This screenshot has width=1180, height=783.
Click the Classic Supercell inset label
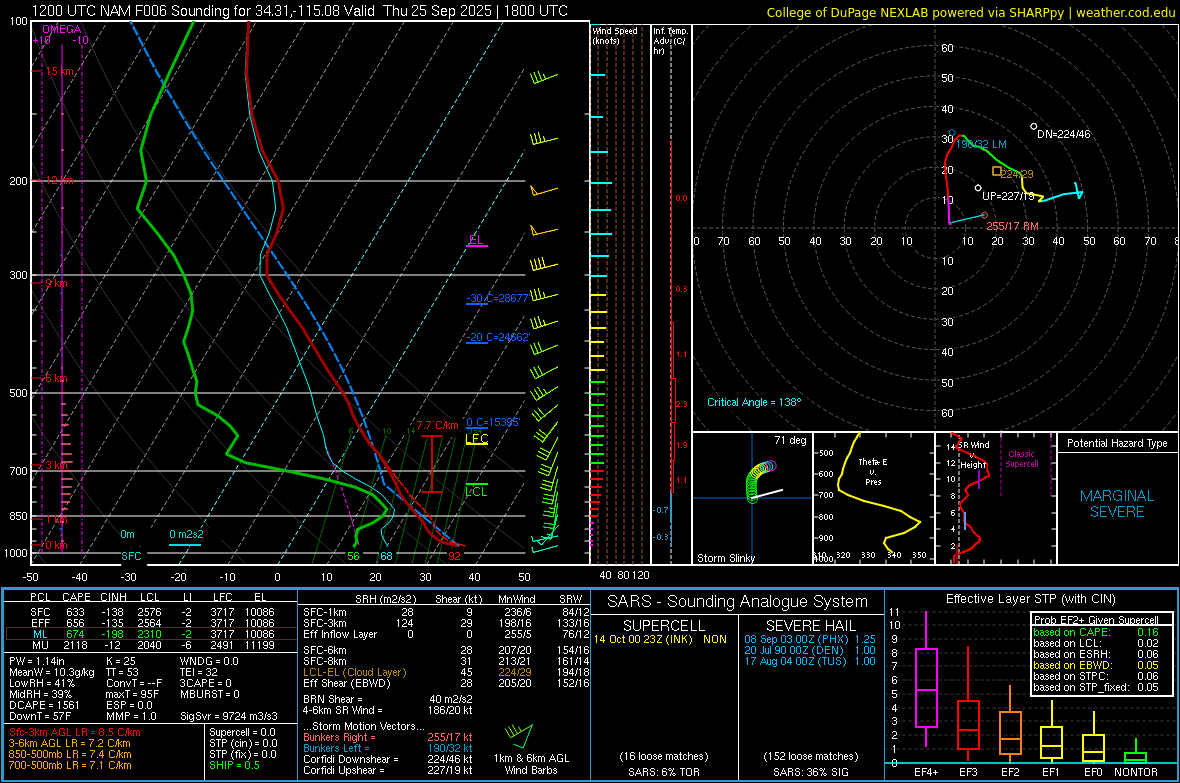(1022, 459)
